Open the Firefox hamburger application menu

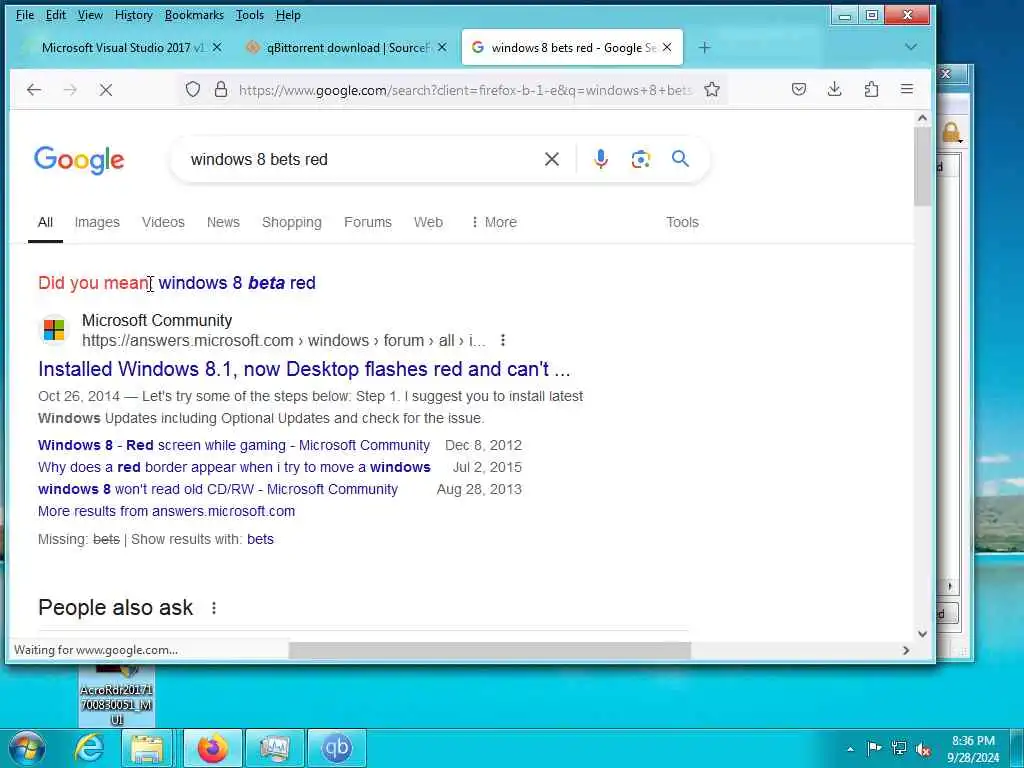point(907,89)
